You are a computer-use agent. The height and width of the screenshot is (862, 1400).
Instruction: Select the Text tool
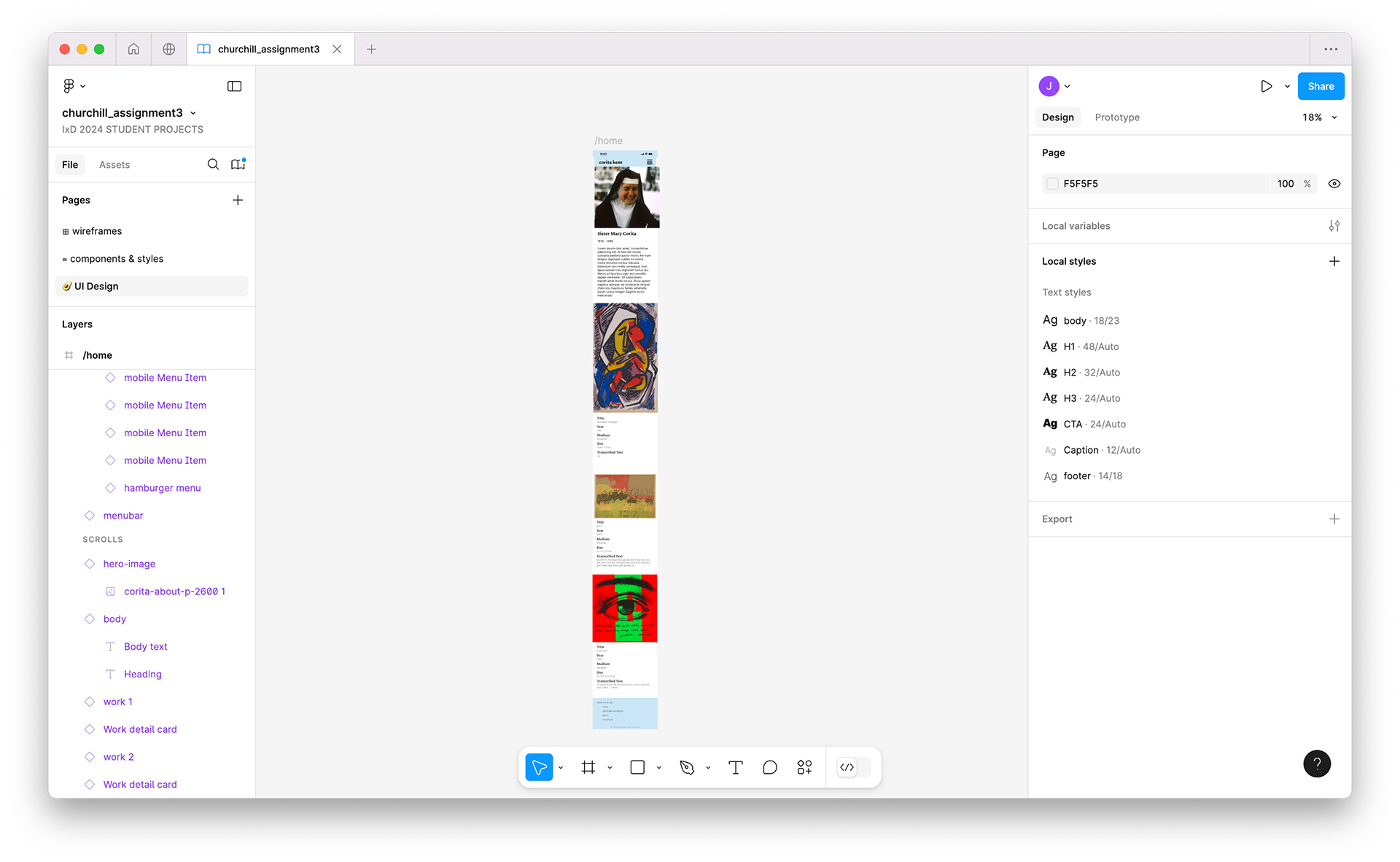[x=736, y=767]
